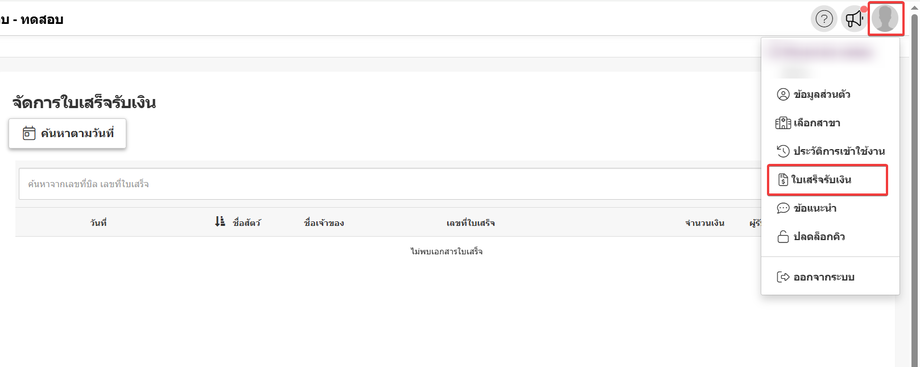Open ประวัติการเข้าใช้งาน menu entry
The height and width of the screenshot is (367, 920).
(830, 151)
